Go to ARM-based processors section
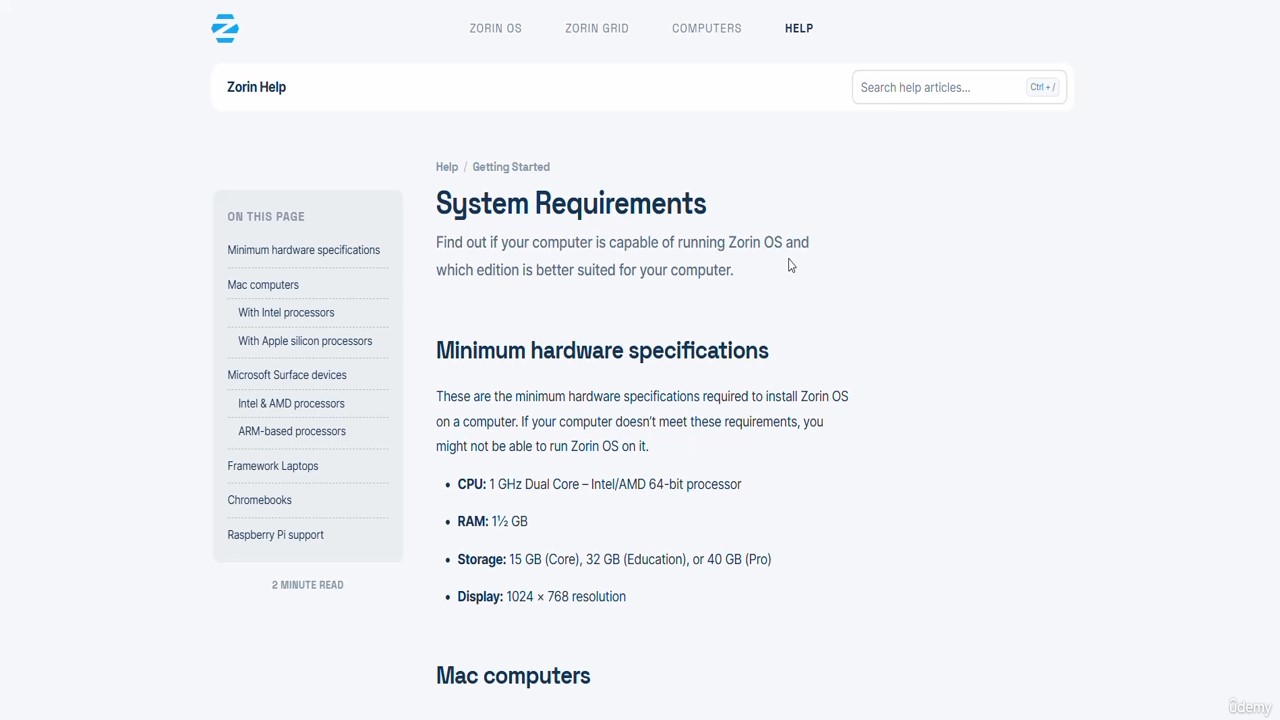Viewport: 1280px width, 720px height. [292, 432]
